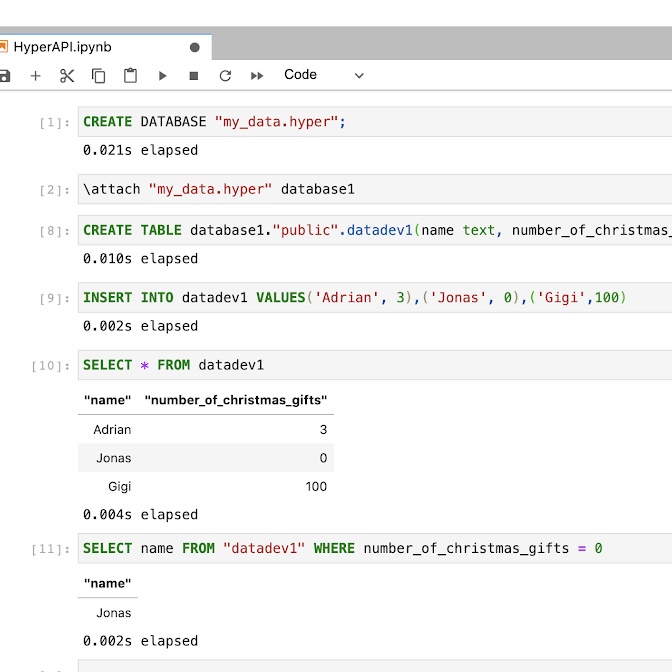Restart the kernel
Screen dimensions: 672x672
click(x=225, y=75)
